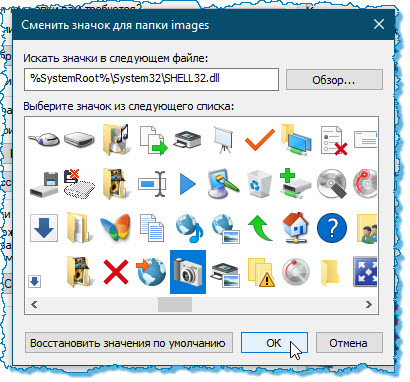Choose the two text documents icon
This screenshot has width=410, height=382.
152,228
